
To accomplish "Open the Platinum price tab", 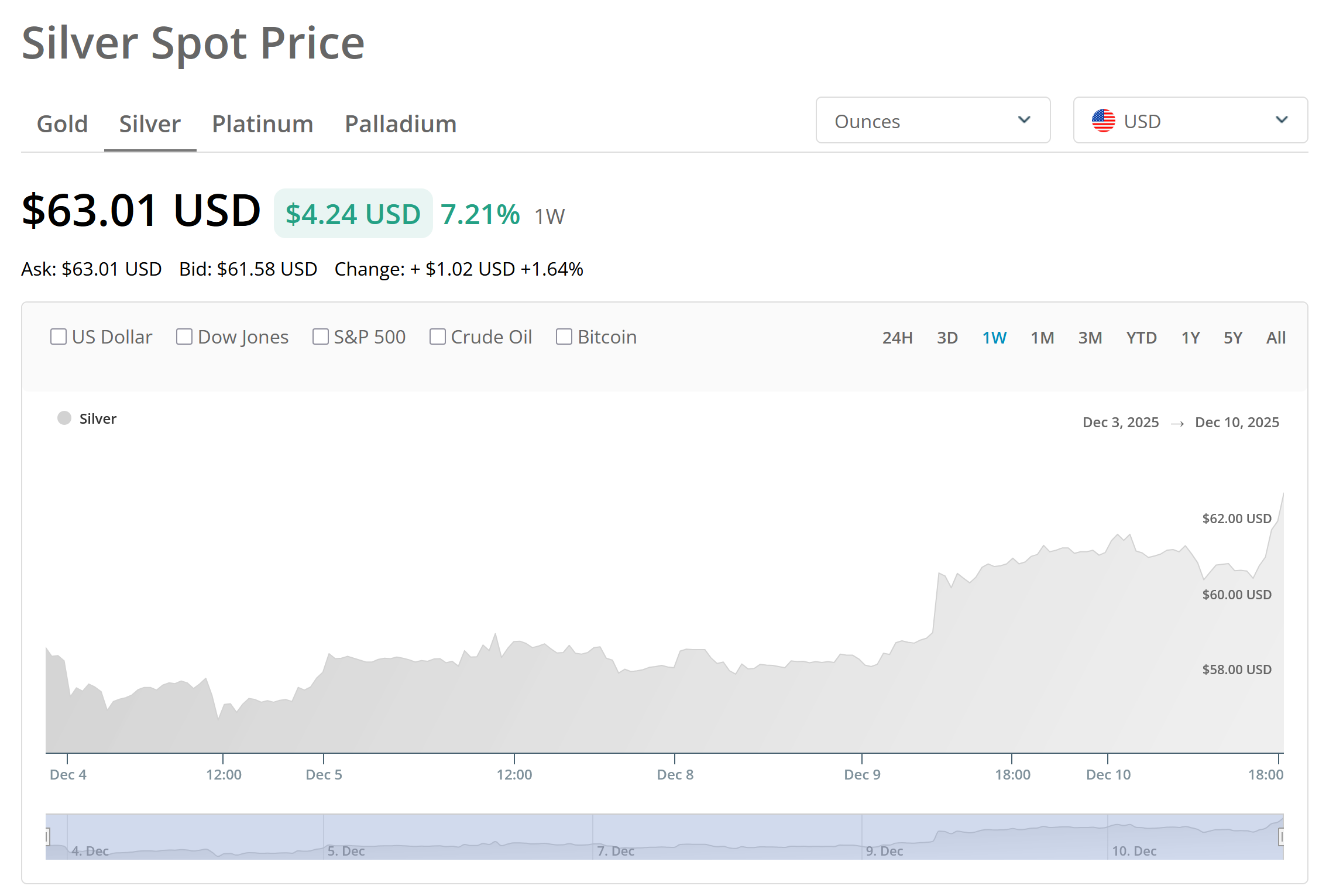I will tap(262, 124).
